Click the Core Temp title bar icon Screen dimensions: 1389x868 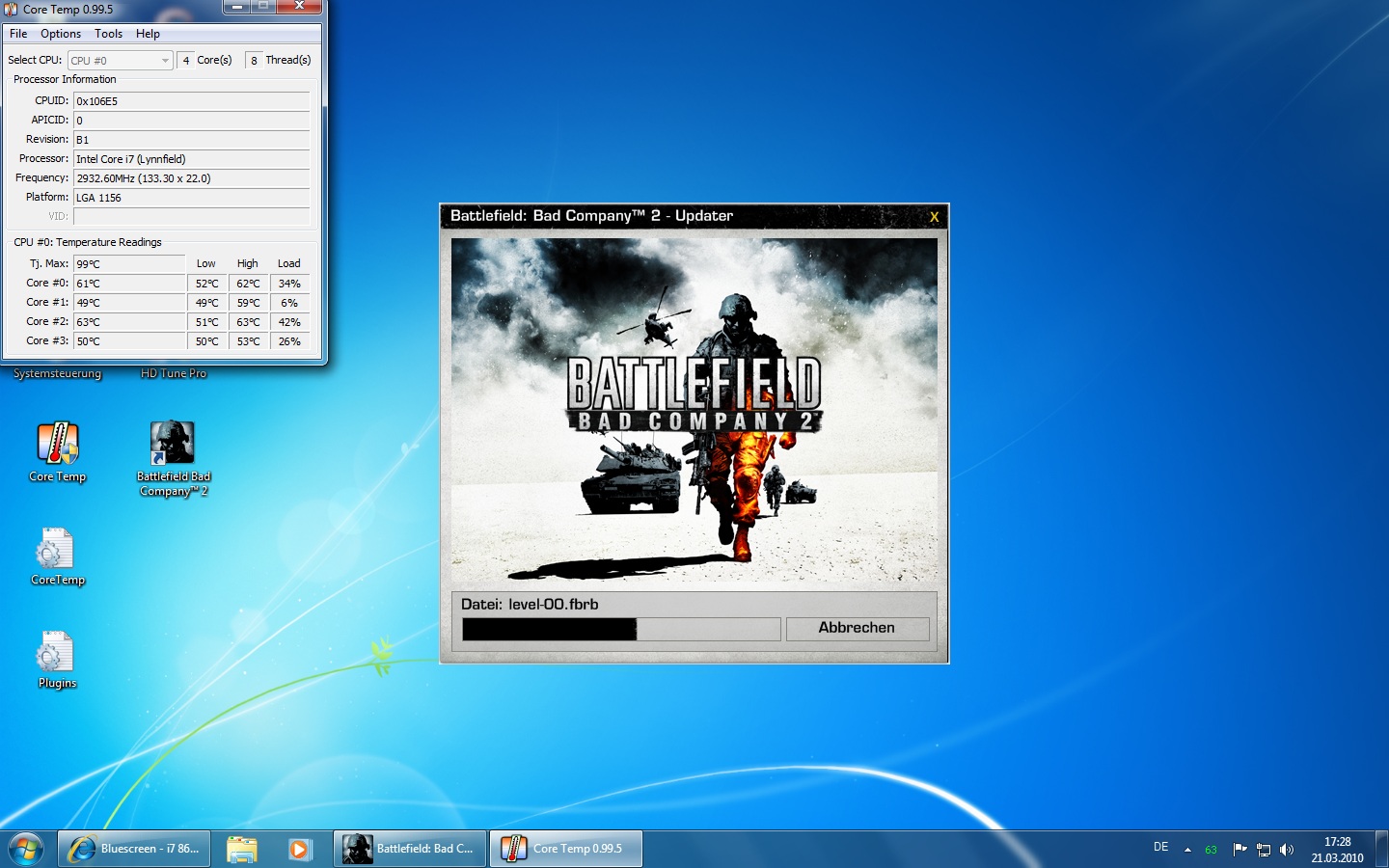(x=11, y=9)
